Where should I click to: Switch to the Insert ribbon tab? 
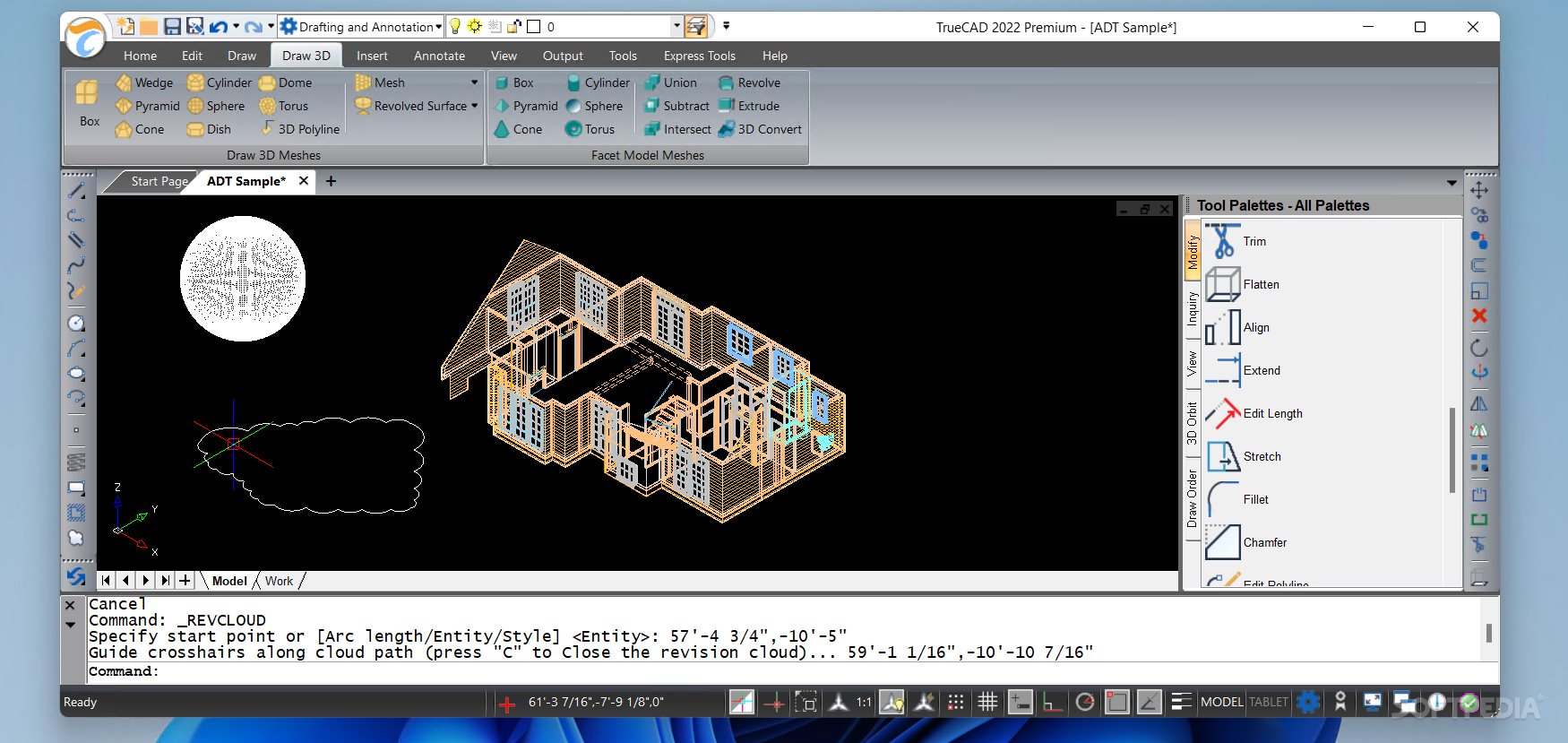tap(372, 56)
